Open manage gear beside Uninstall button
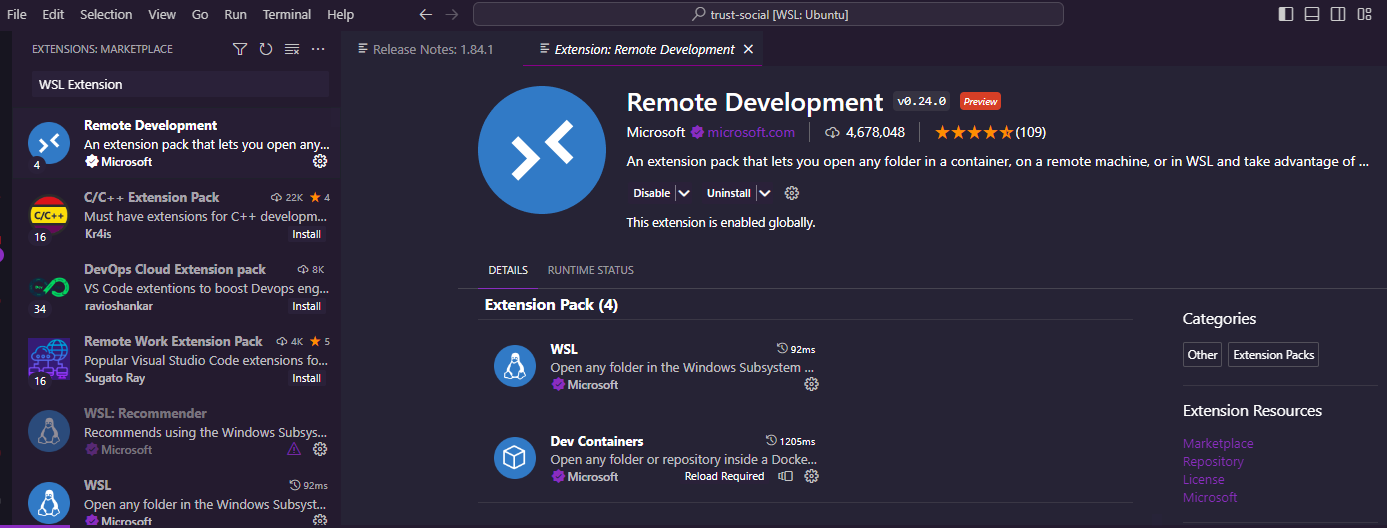Screen dimensions: 1387x528 click(792, 193)
